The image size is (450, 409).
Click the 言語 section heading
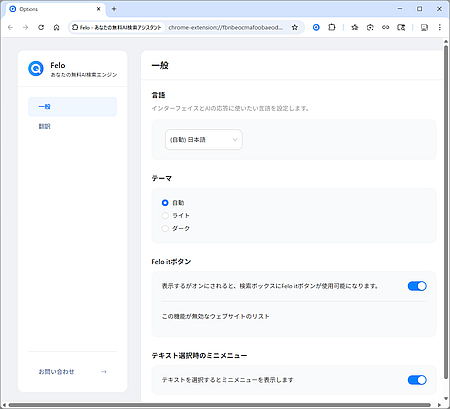coord(158,95)
